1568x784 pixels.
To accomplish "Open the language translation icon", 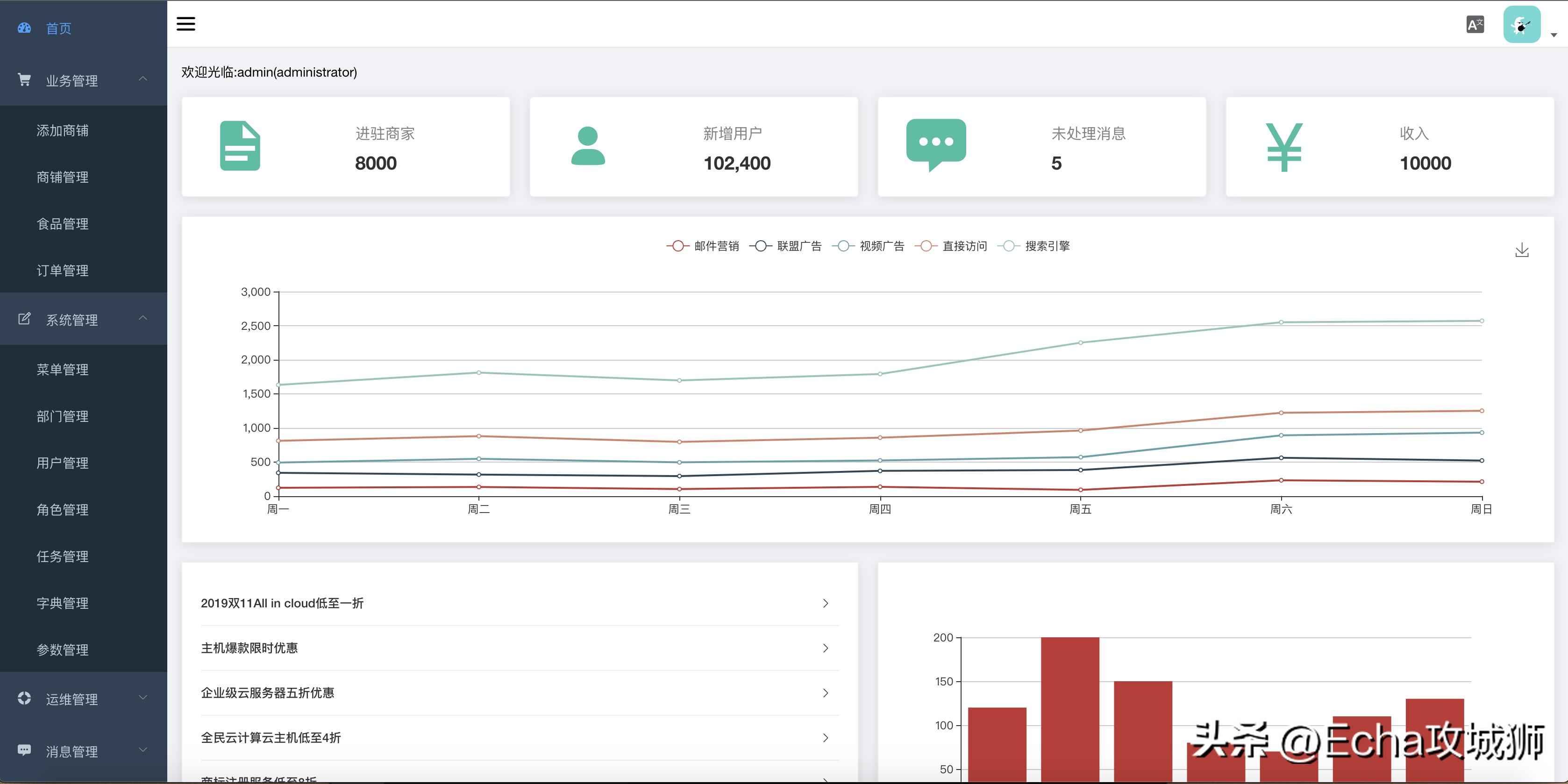I will tap(1475, 25).
